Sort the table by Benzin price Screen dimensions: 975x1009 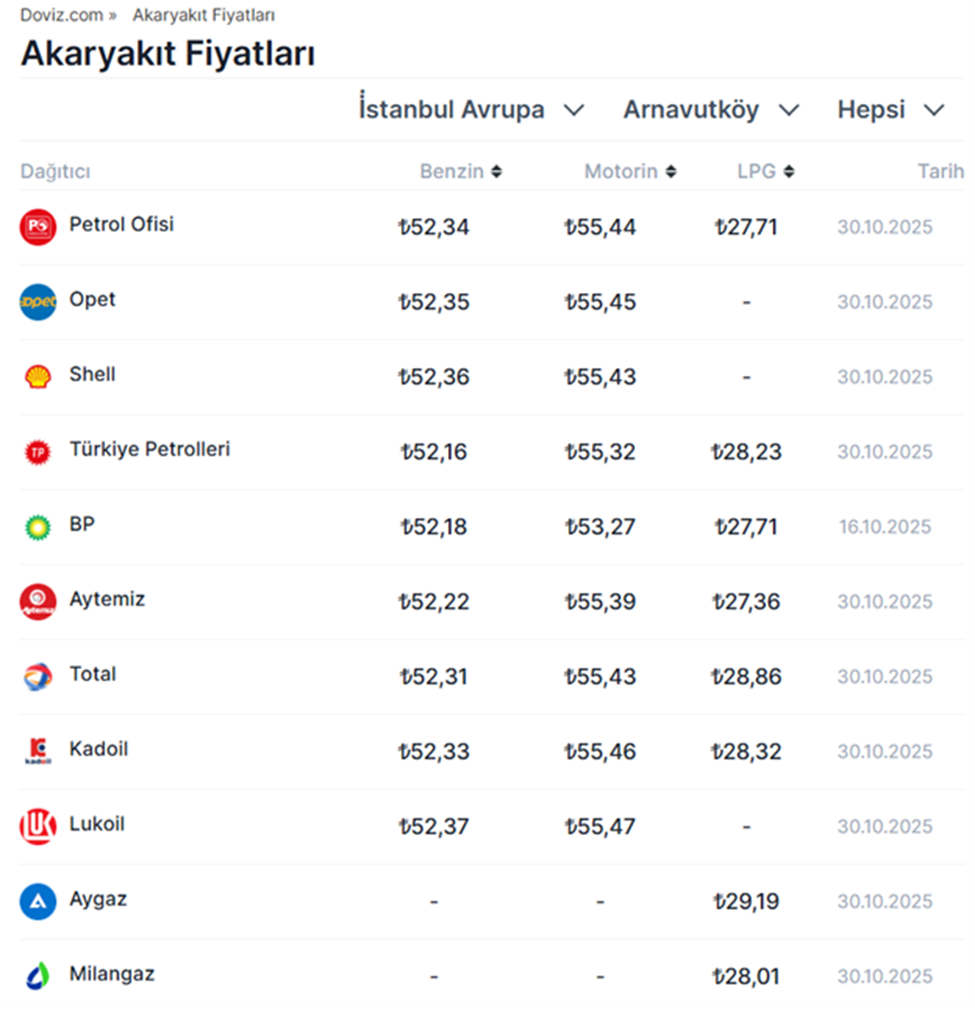[461, 172]
